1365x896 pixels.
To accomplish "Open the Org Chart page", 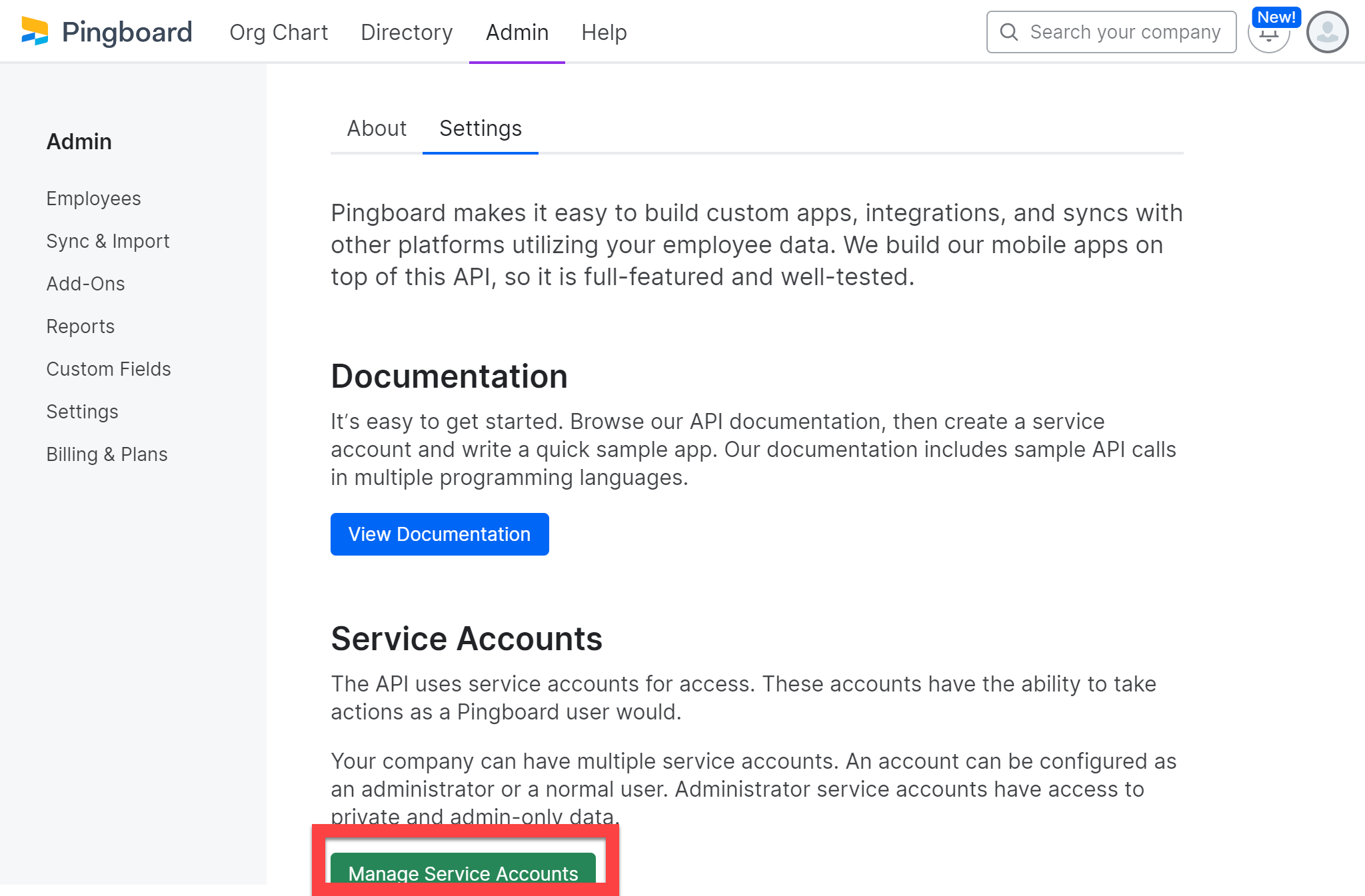I will click(279, 32).
